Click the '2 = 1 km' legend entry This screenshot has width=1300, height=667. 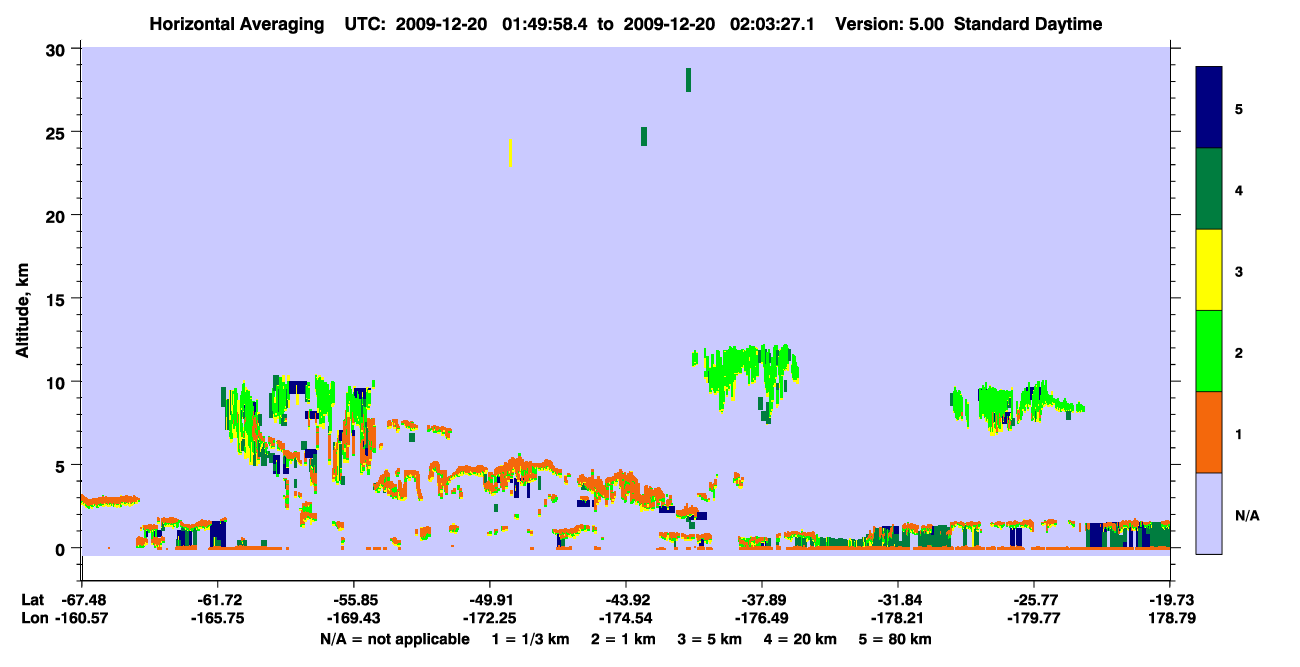(622, 639)
